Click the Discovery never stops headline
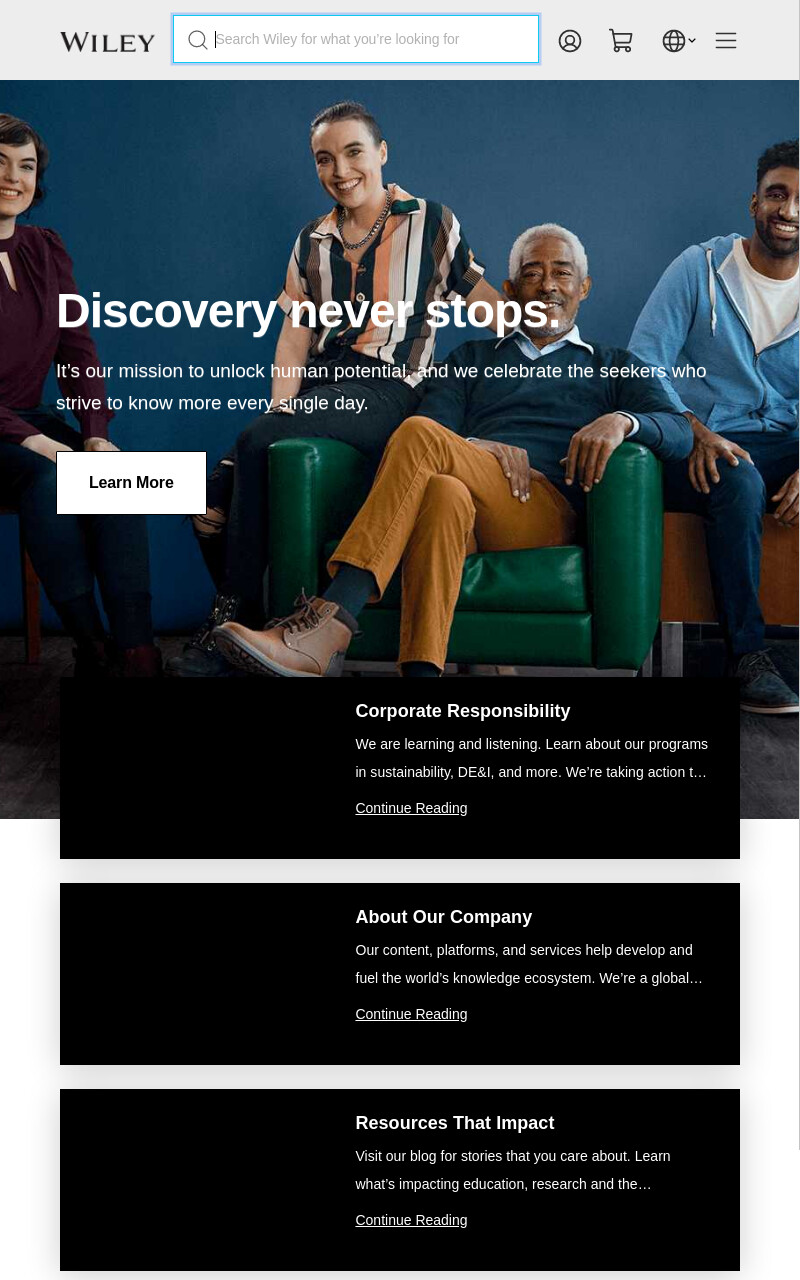Viewport: 800px width, 1280px height. [x=308, y=311]
